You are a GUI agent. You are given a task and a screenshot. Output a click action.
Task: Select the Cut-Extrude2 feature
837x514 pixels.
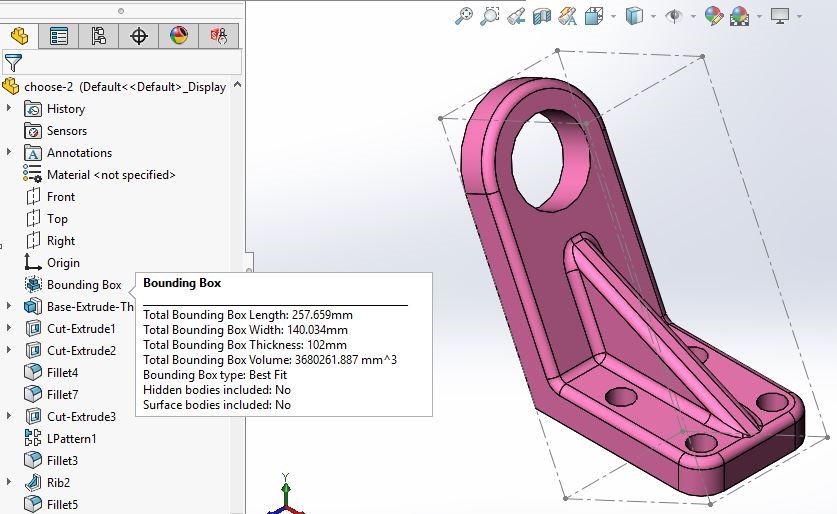pyautogui.click(x=70, y=351)
